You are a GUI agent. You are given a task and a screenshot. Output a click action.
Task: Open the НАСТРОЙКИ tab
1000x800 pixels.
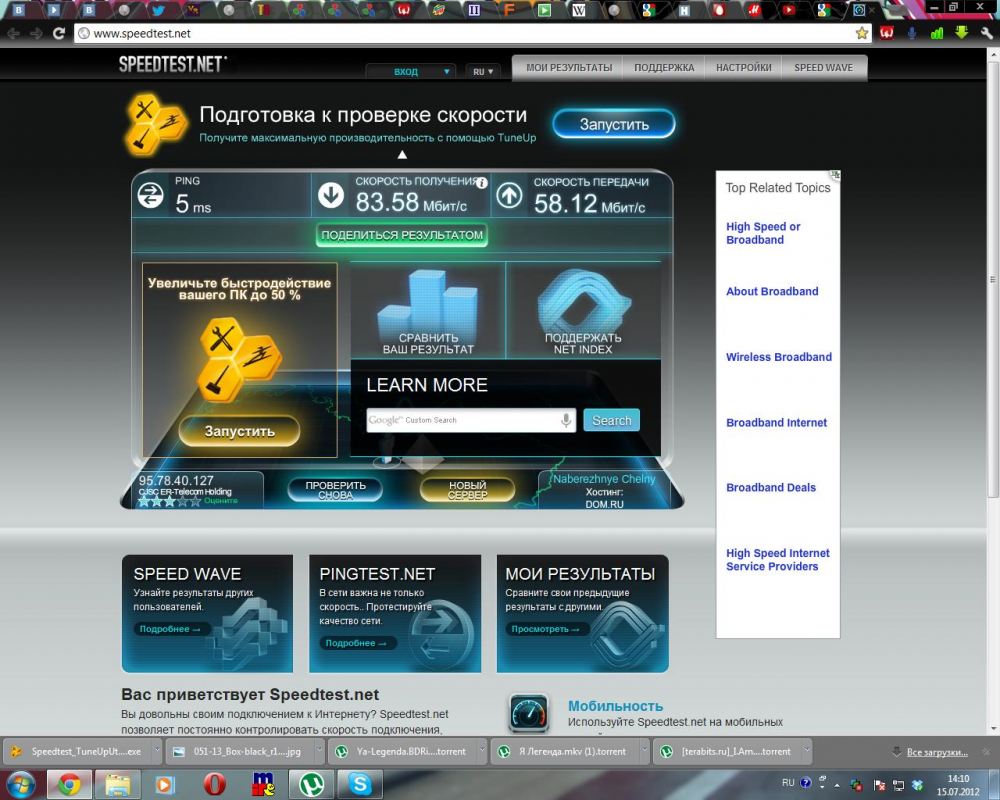[744, 68]
